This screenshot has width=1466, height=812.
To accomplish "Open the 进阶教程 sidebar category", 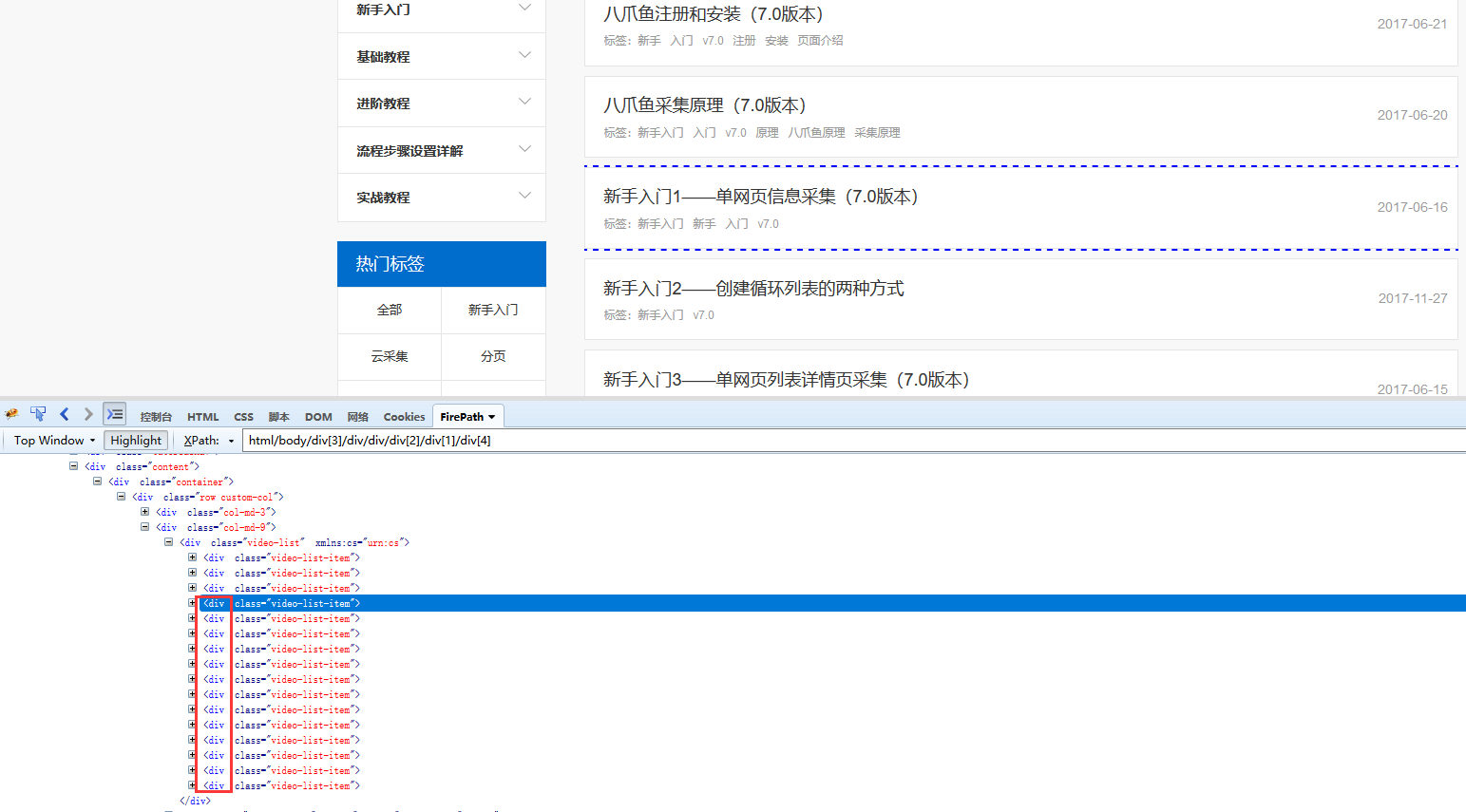I will pyautogui.click(x=383, y=104).
